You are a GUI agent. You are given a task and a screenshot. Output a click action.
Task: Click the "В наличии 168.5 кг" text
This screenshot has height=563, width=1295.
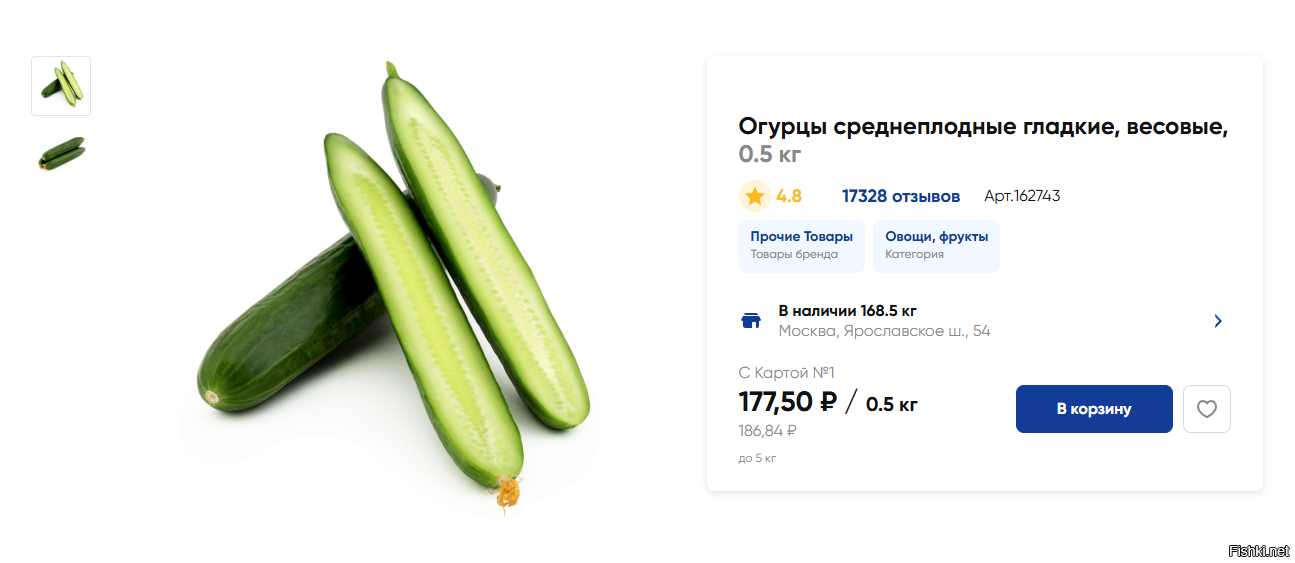[847, 311]
